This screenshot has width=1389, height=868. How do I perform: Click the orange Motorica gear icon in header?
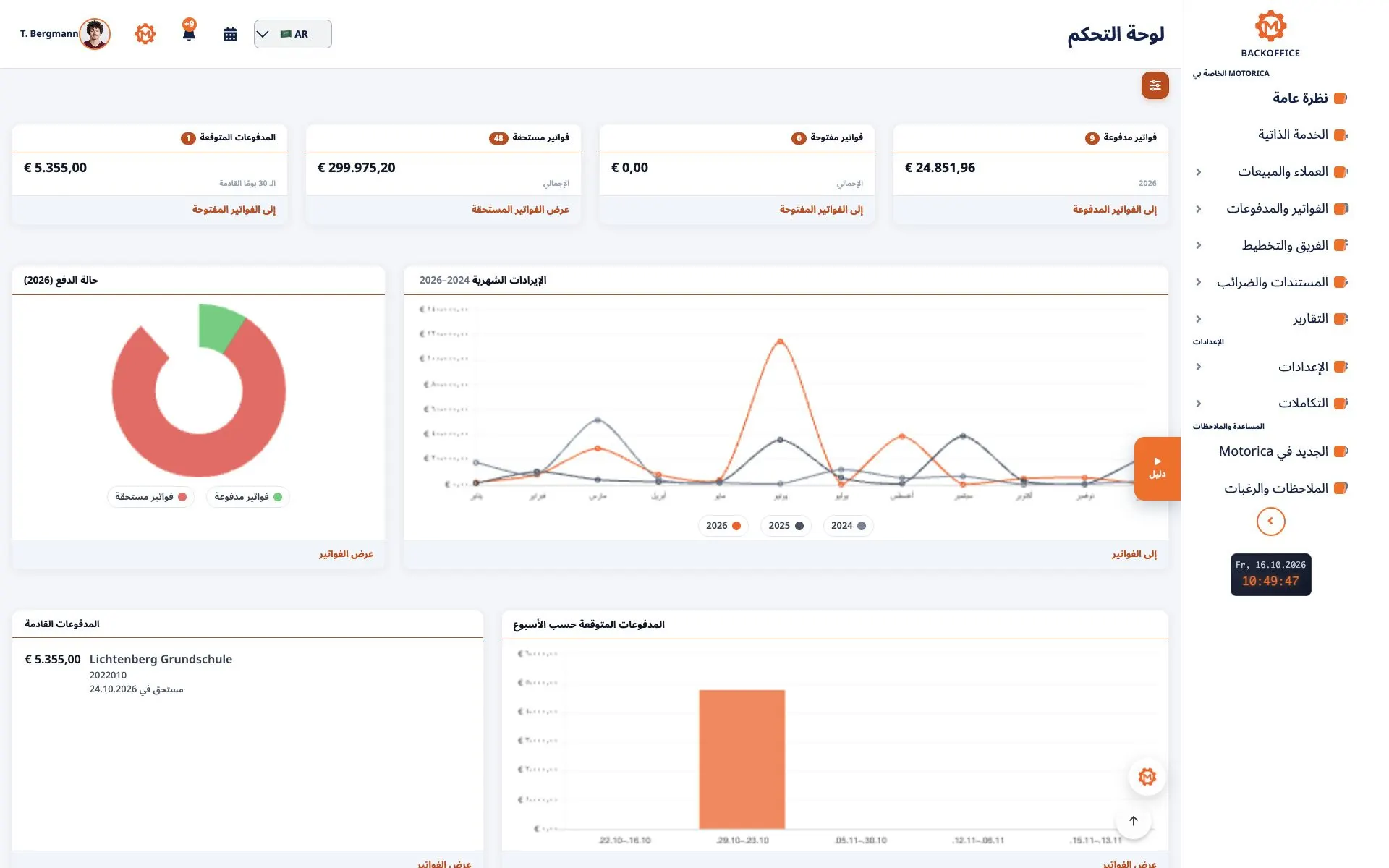(145, 33)
